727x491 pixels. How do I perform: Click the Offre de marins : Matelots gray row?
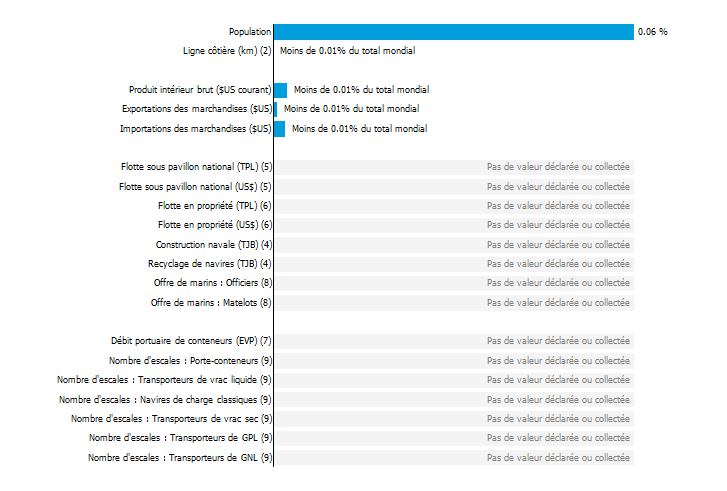tap(454, 303)
